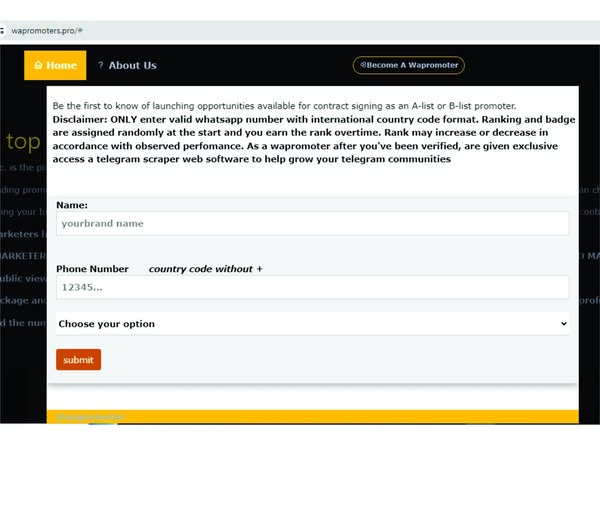Select the wapromoters.pro address bar URL
Viewport: 600px width, 521px height.
coord(46,31)
